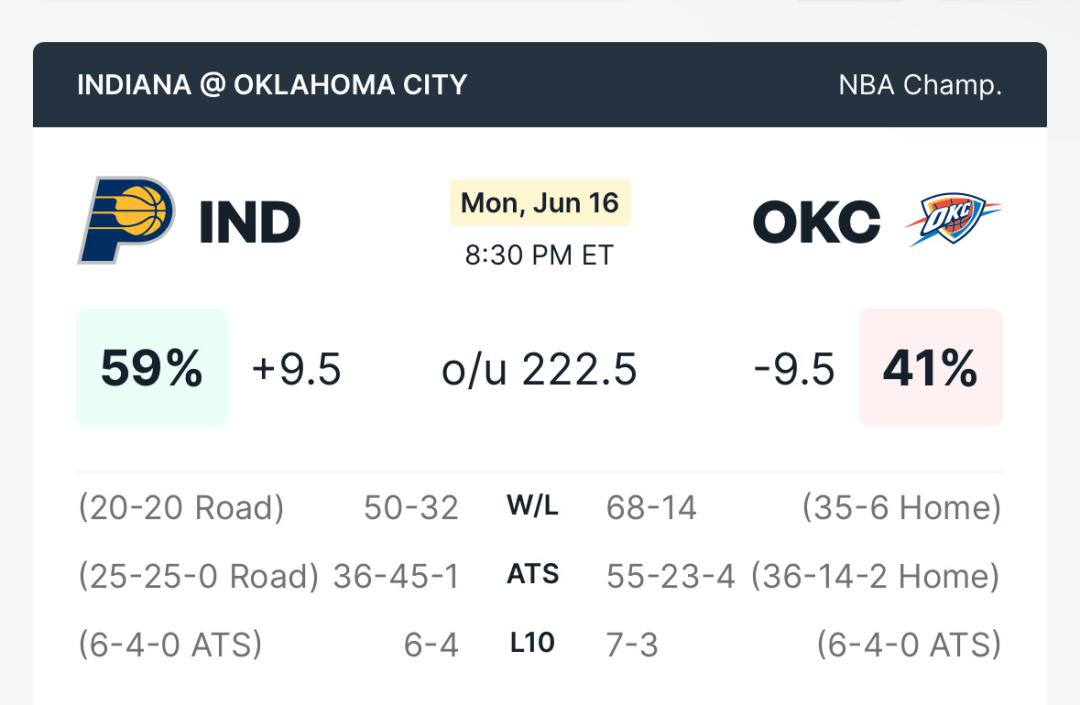Click the 8:30 PM ET game time

tap(539, 255)
